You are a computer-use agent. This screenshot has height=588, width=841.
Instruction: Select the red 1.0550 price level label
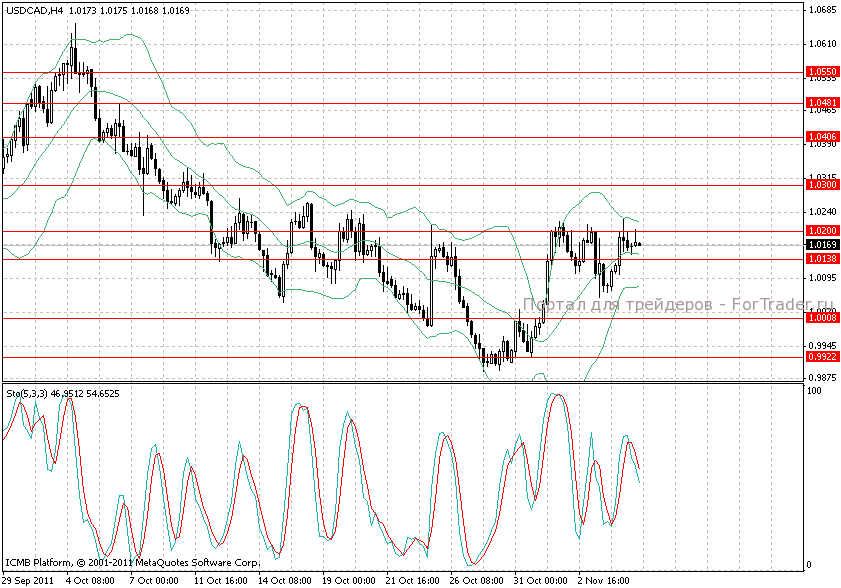coord(822,72)
